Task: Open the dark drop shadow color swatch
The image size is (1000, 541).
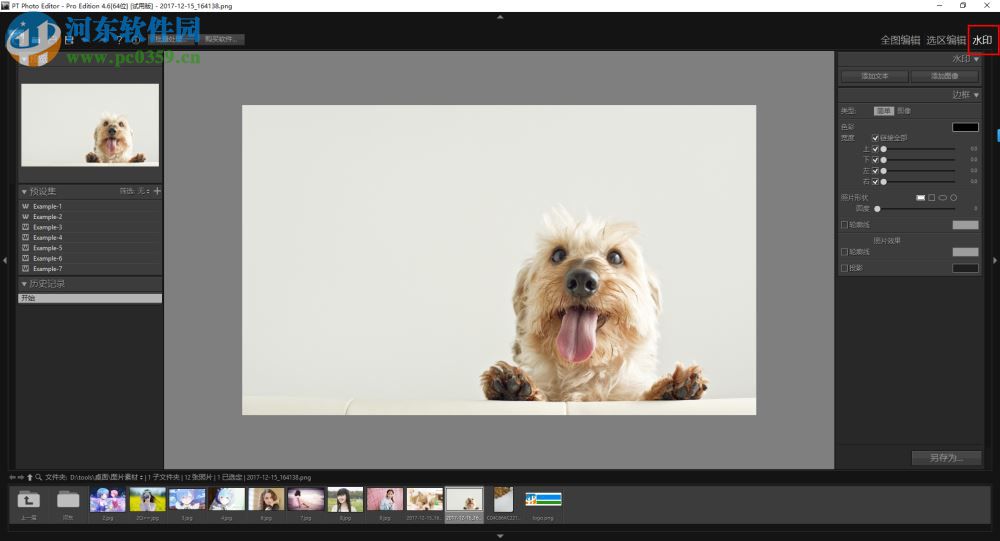Action: (965, 268)
